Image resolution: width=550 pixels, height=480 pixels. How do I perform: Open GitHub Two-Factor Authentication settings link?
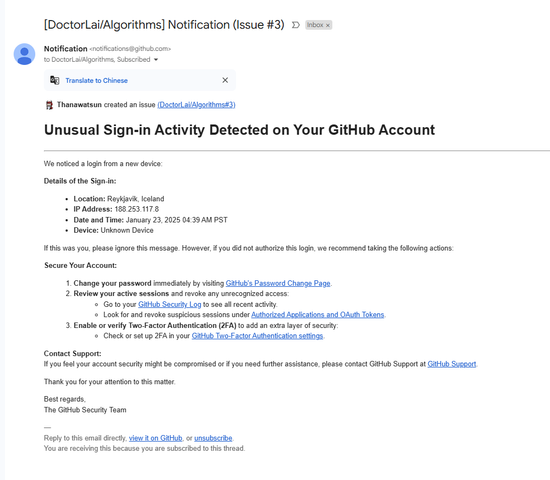(257, 336)
